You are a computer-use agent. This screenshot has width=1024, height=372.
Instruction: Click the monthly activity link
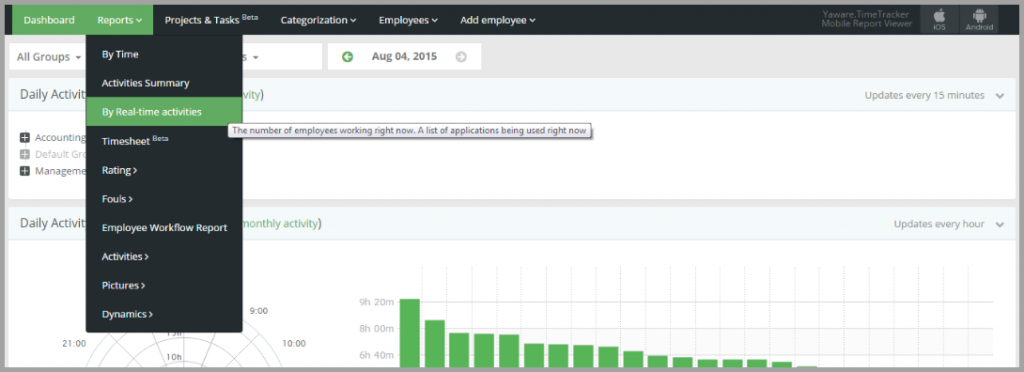[279, 224]
